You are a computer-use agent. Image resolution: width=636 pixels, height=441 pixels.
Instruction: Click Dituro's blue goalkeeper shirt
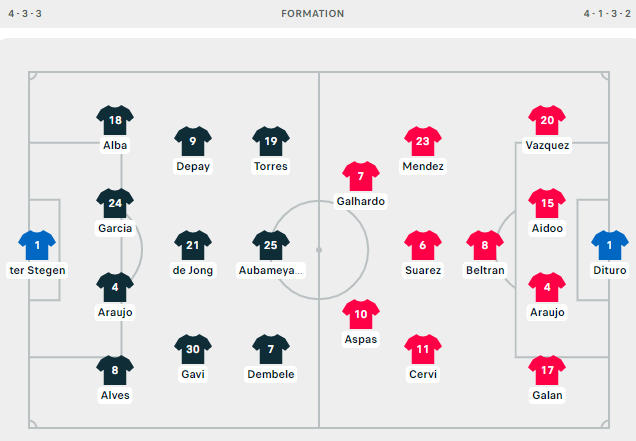(610, 245)
